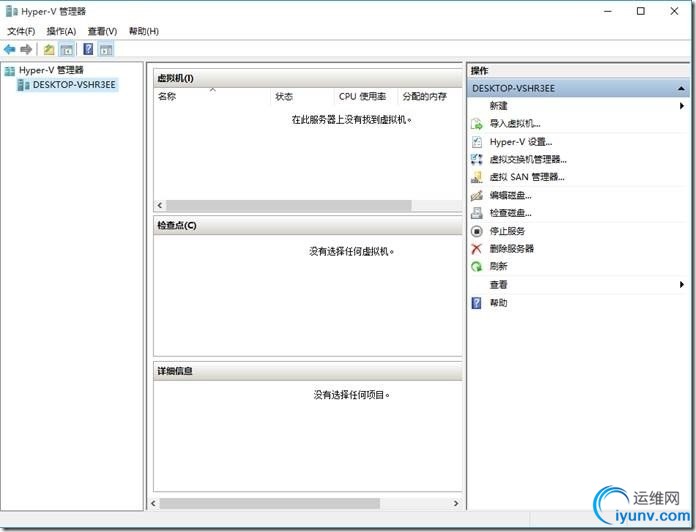The width and height of the screenshot is (696, 532).
Task: Expand the 查看 submenu arrow in actions
Action: (681, 284)
